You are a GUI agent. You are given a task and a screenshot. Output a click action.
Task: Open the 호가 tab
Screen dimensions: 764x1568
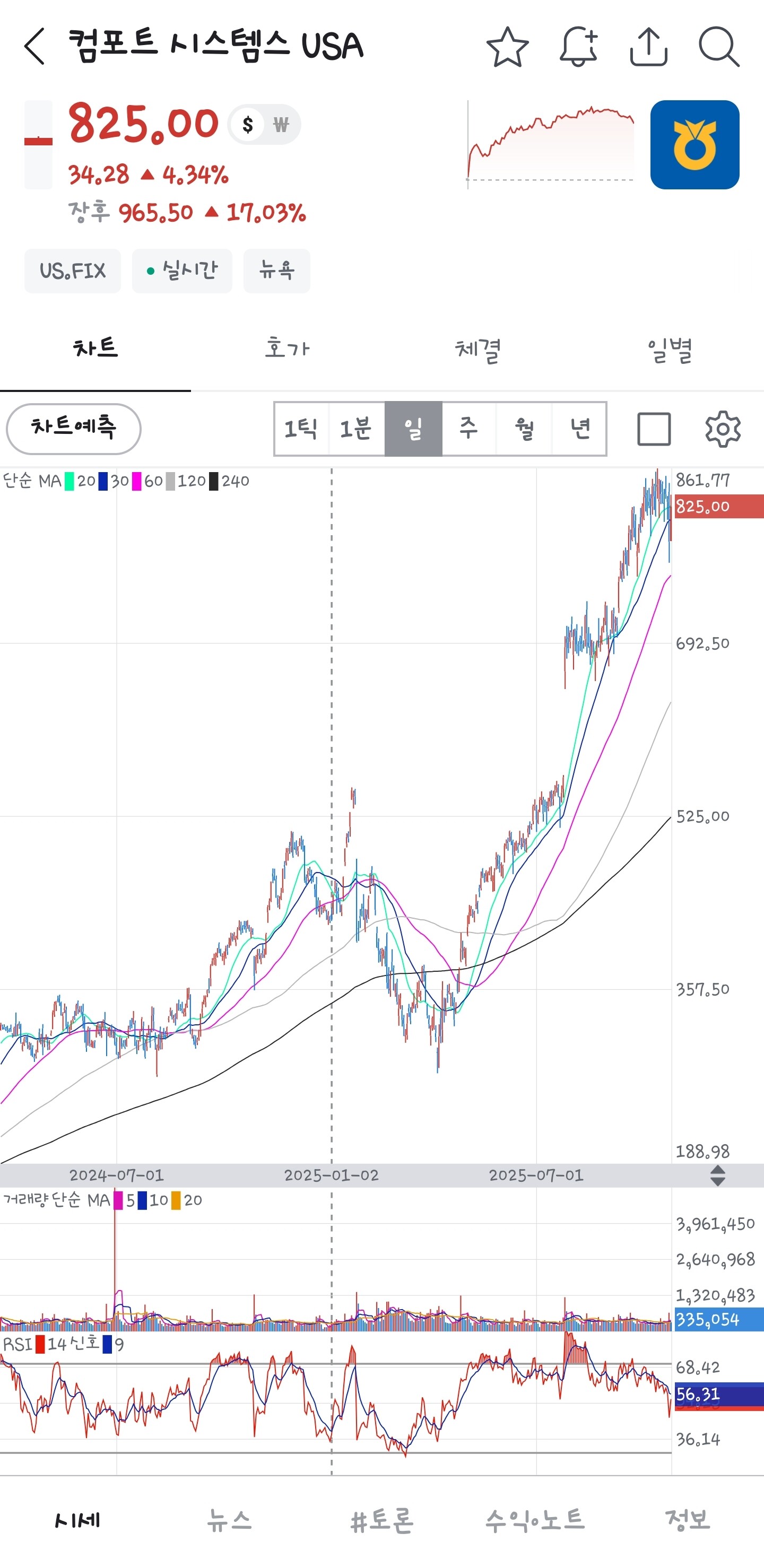point(286,349)
